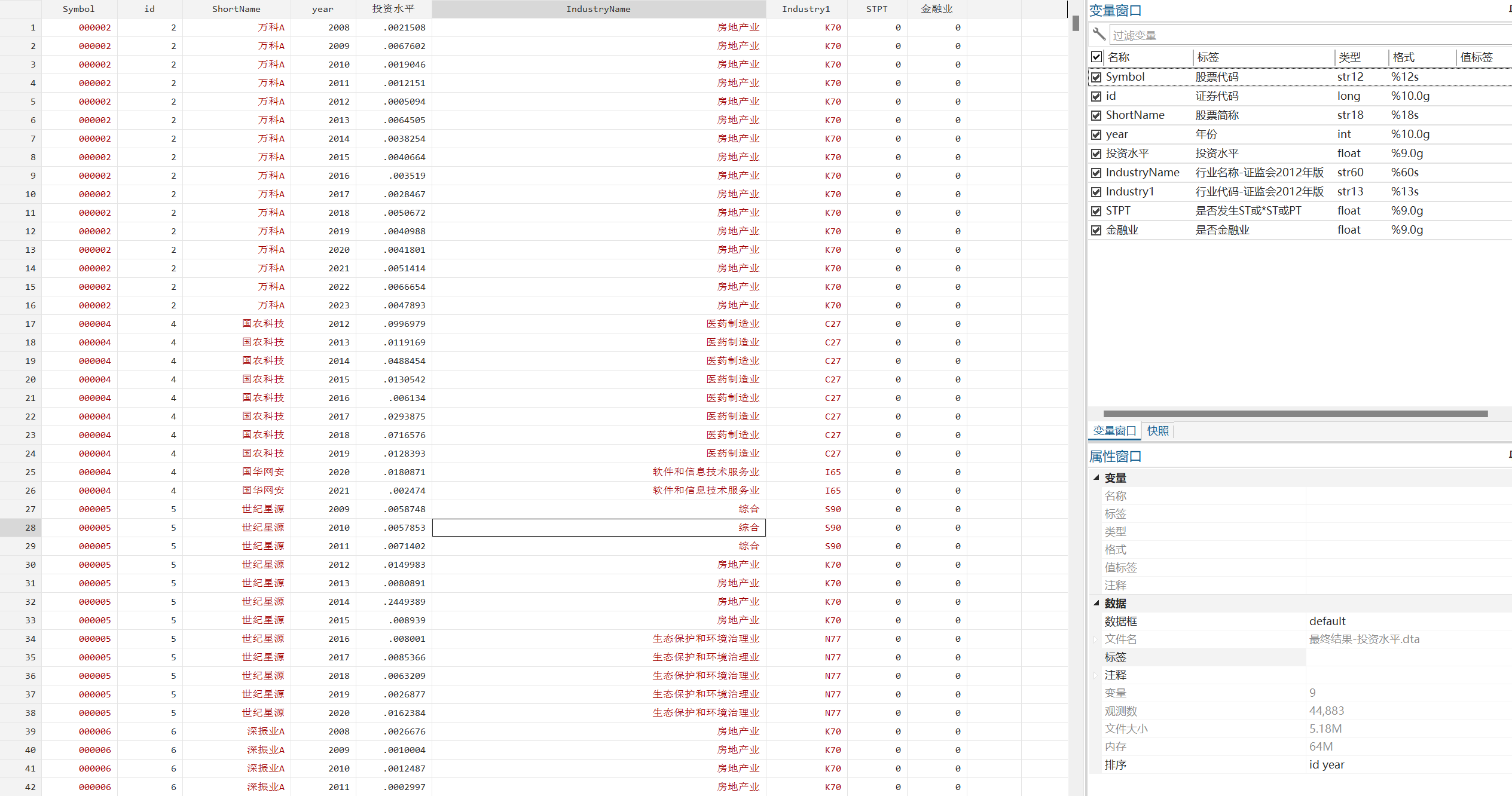Switch to the 快照 tab
The image size is (1512, 796).
coord(1157,431)
